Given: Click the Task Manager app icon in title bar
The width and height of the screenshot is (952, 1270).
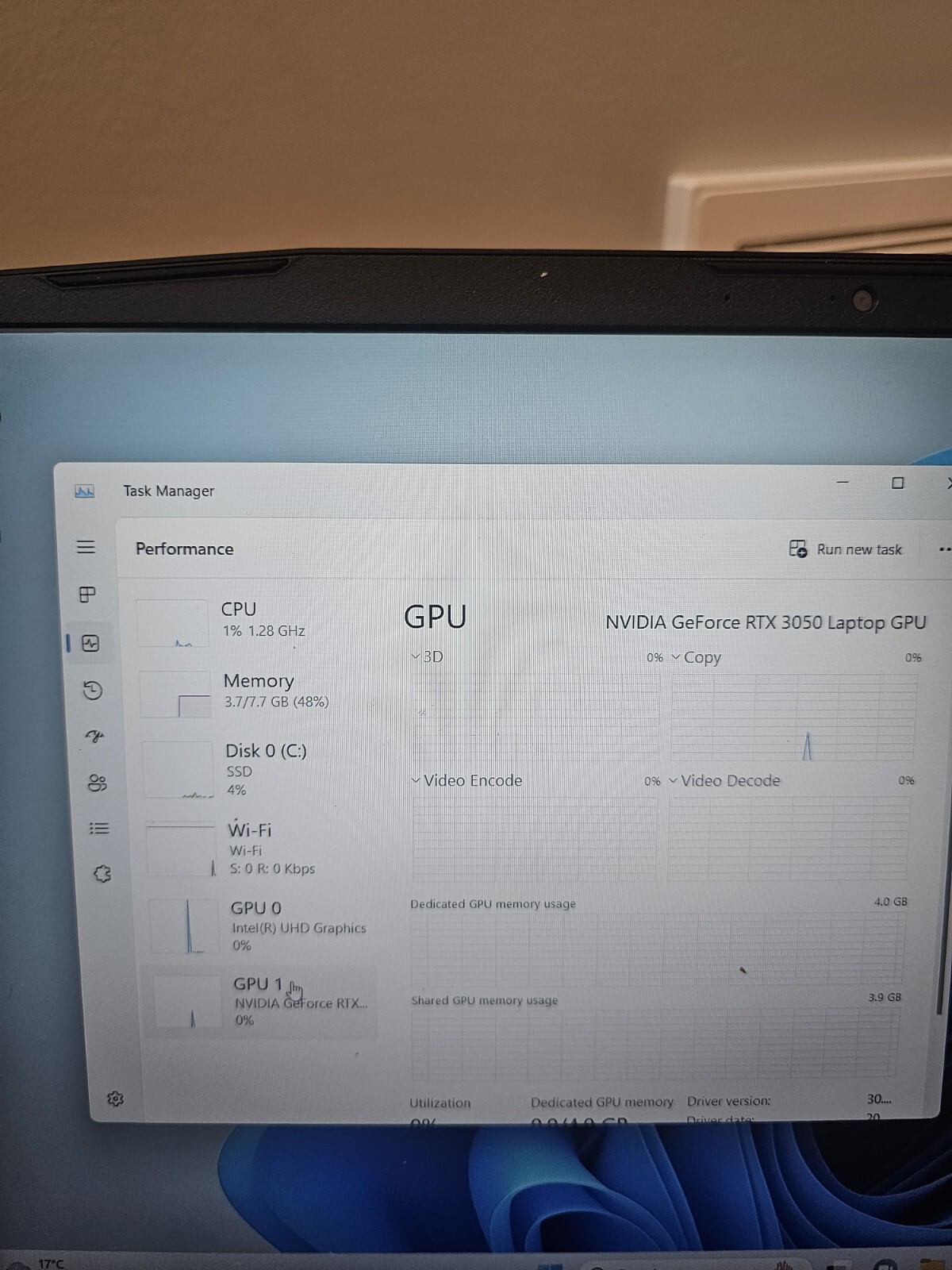Looking at the screenshot, I should click(85, 491).
